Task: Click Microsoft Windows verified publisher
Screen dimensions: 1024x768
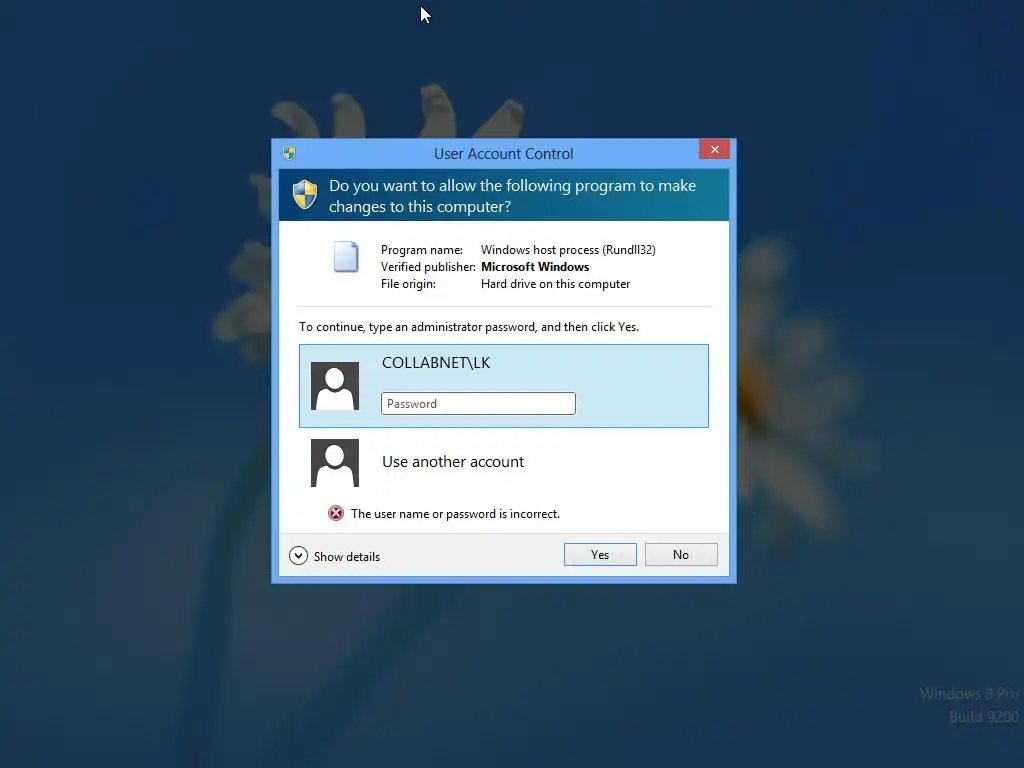Action: 535,267
